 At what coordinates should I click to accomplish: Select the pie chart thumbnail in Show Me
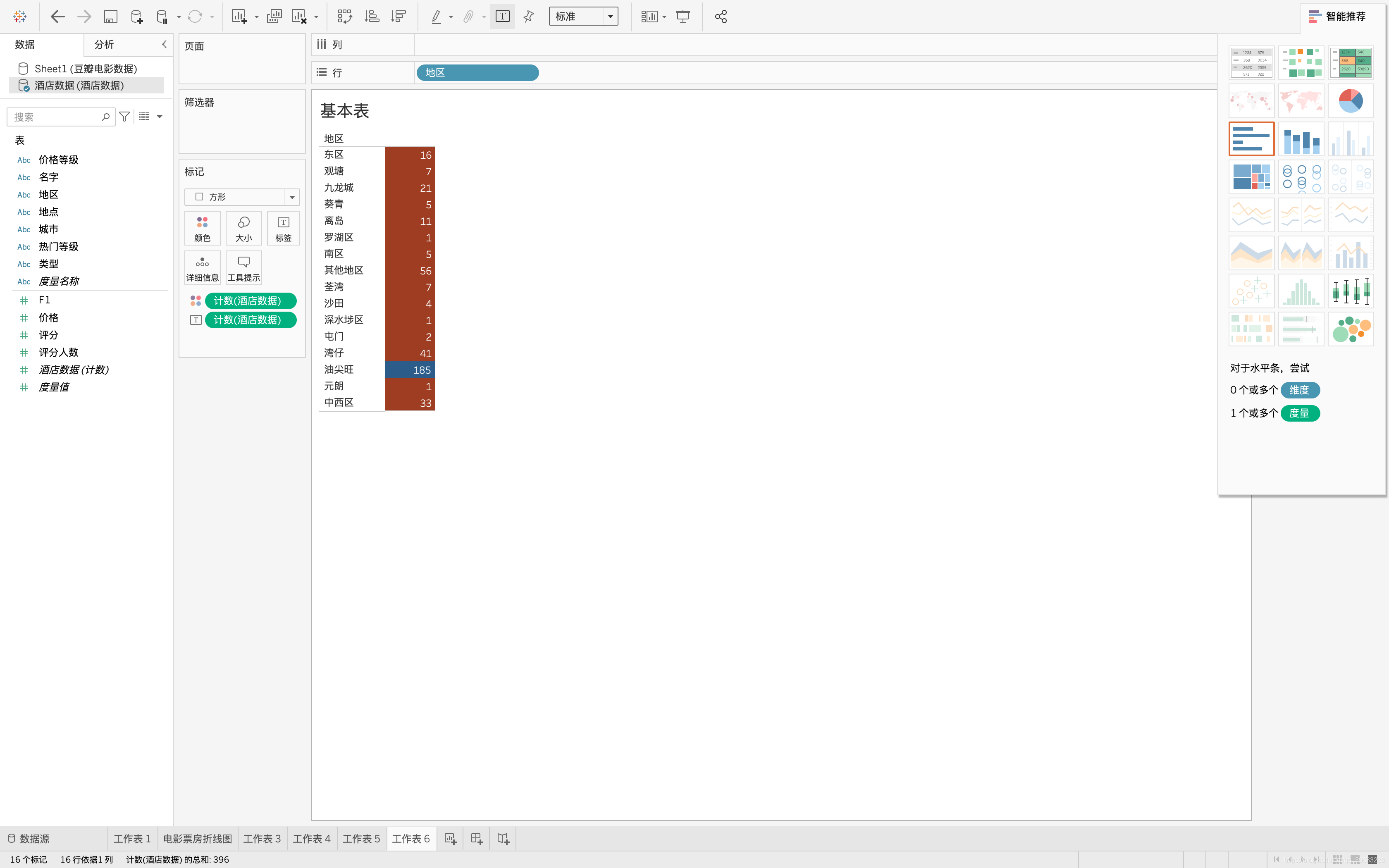tap(1350, 101)
